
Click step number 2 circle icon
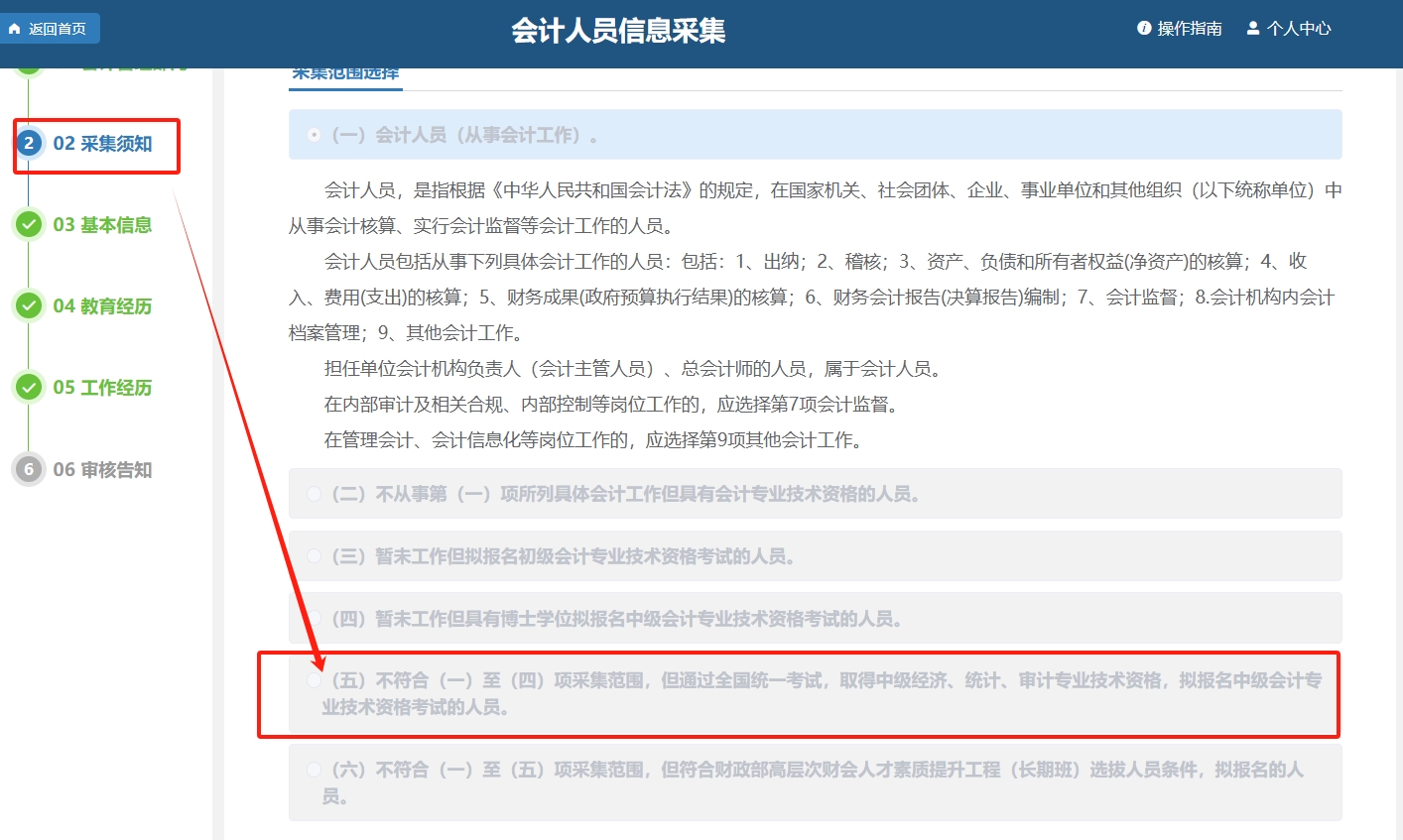click(29, 144)
